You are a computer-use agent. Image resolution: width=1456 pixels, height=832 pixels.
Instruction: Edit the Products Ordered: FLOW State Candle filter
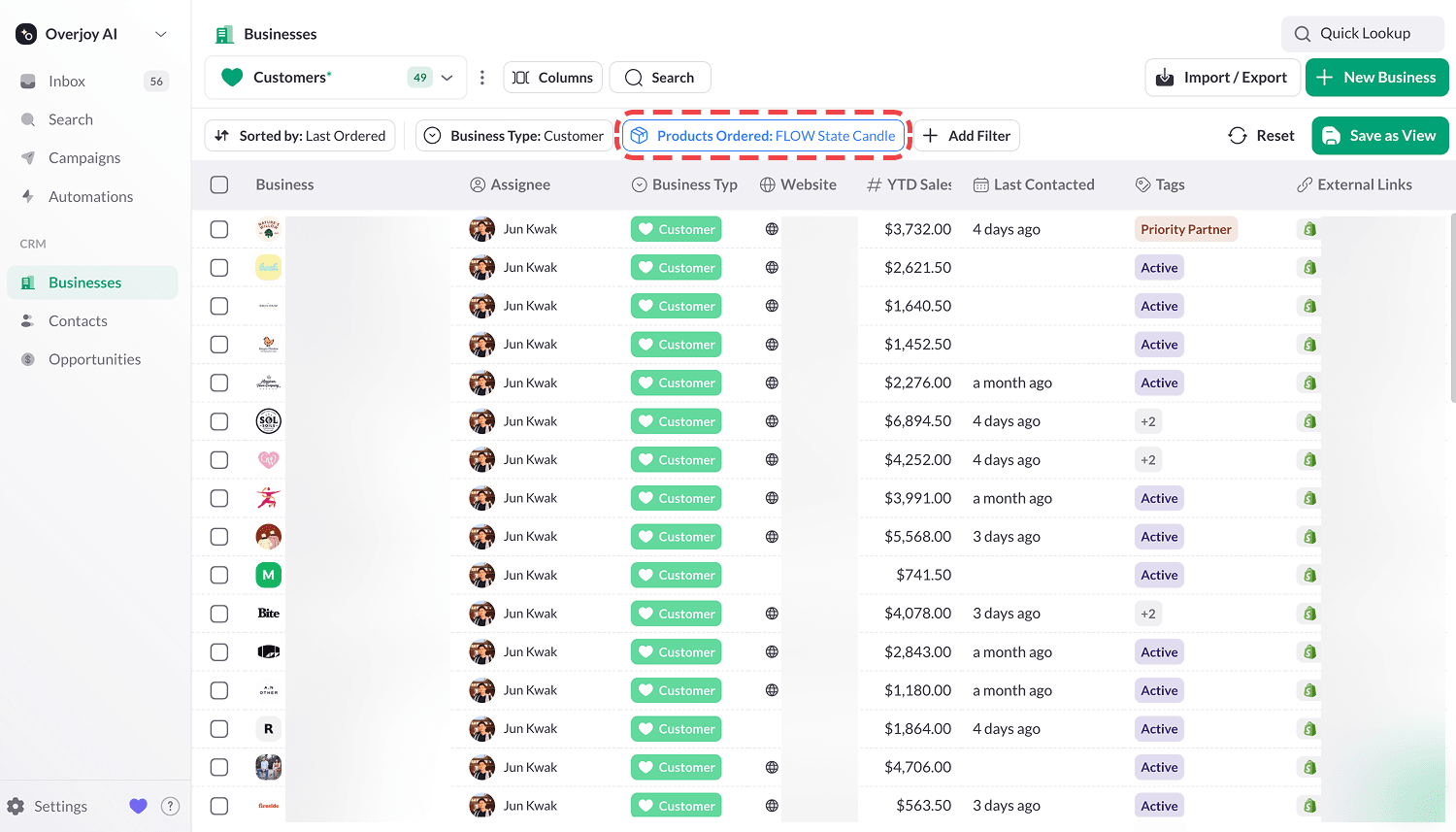pyautogui.click(x=763, y=136)
